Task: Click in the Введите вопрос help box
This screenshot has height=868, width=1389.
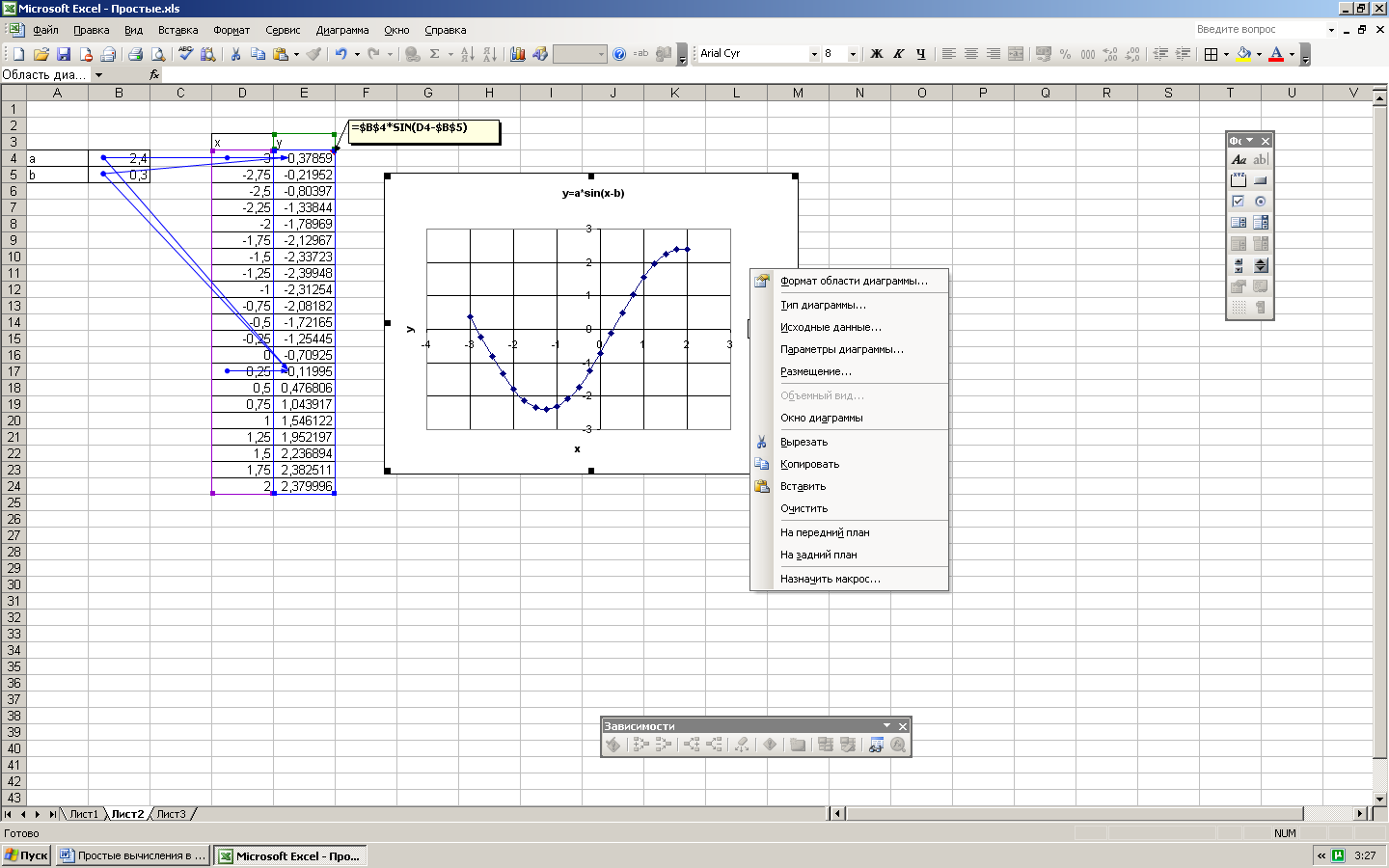Action: 1259,30
